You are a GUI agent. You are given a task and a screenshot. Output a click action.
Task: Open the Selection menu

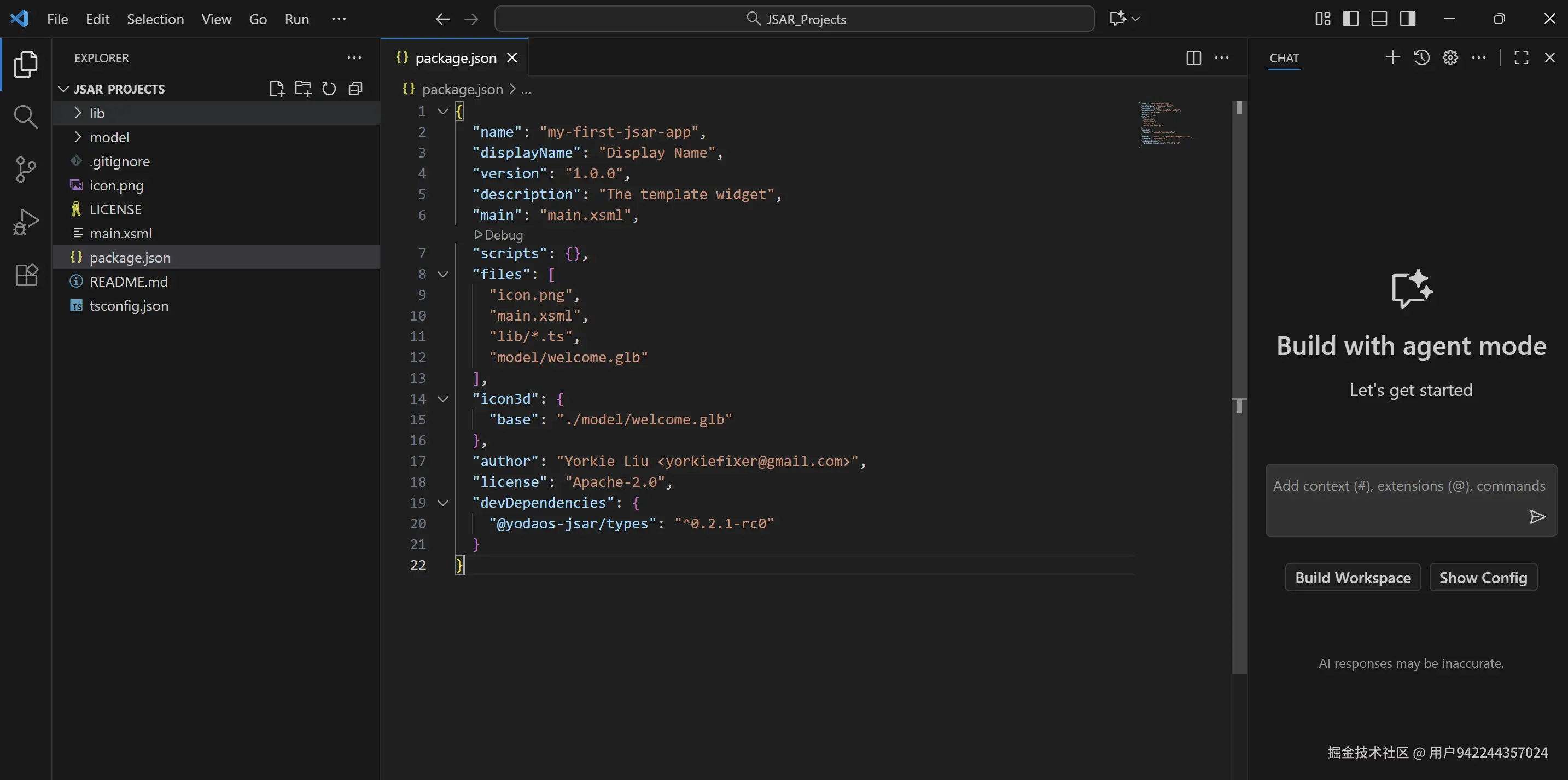(x=155, y=19)
